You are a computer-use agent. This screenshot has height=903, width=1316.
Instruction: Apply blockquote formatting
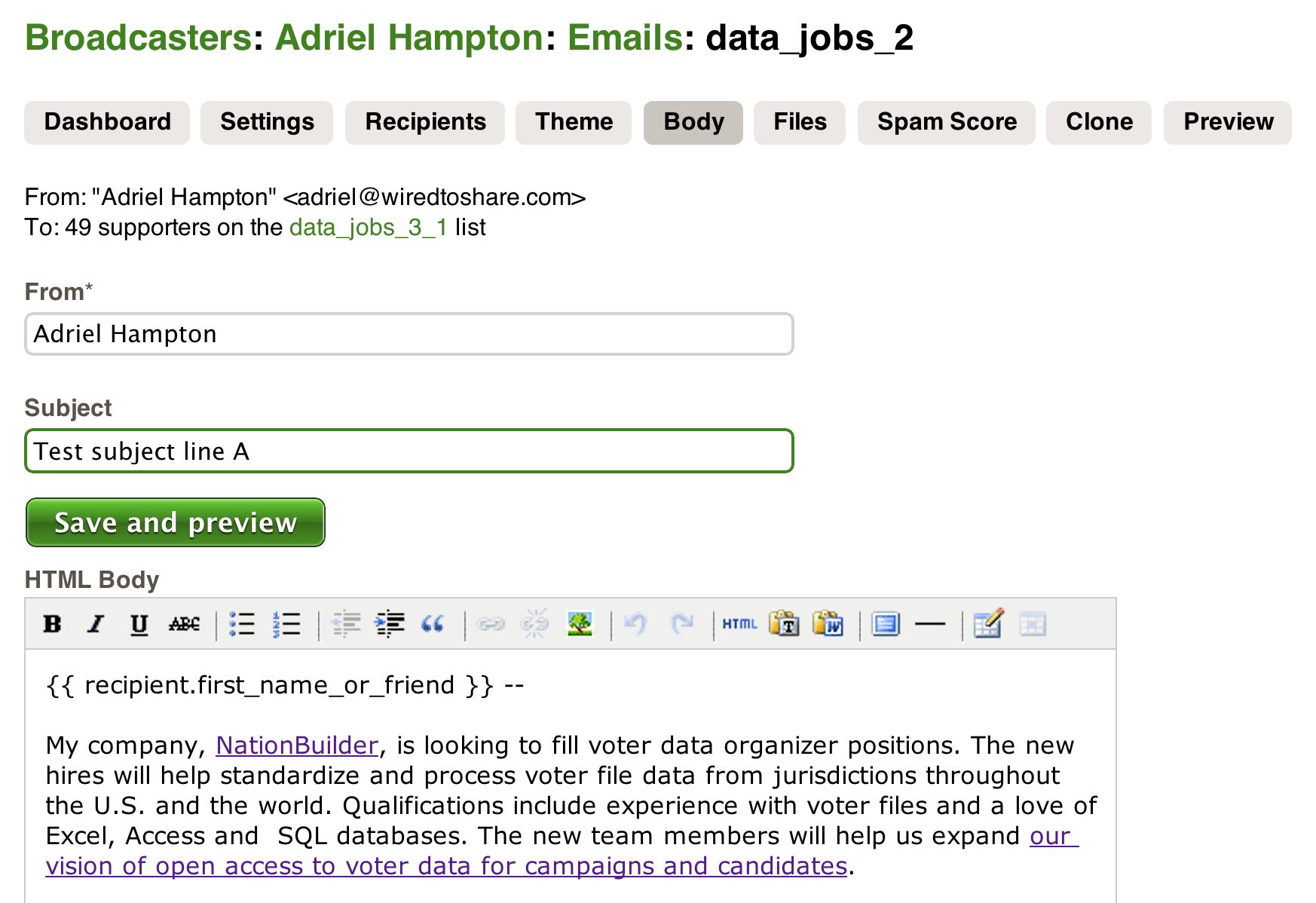[x=433, y=624]
